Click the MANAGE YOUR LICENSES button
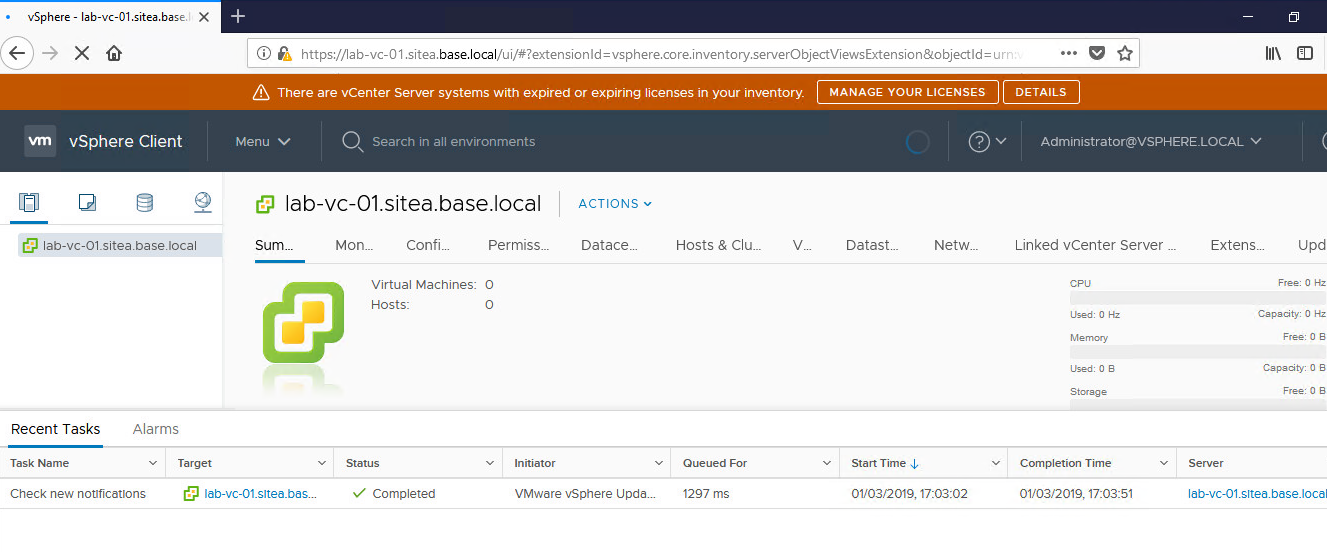This screenshot has width=1327, height=552. (907, 92)
